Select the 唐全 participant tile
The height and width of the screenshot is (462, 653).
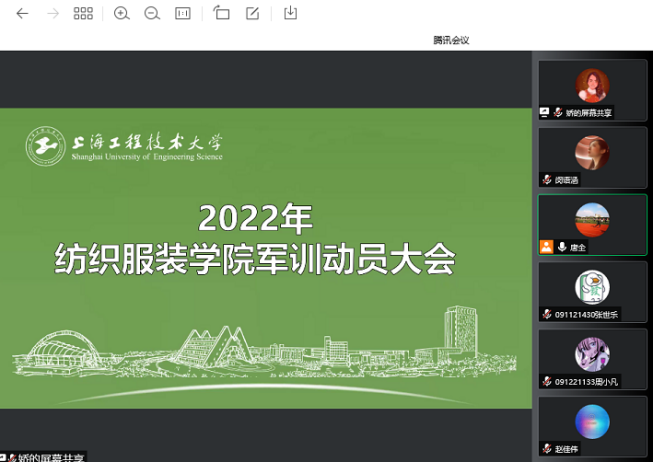[x=592, y=224]
